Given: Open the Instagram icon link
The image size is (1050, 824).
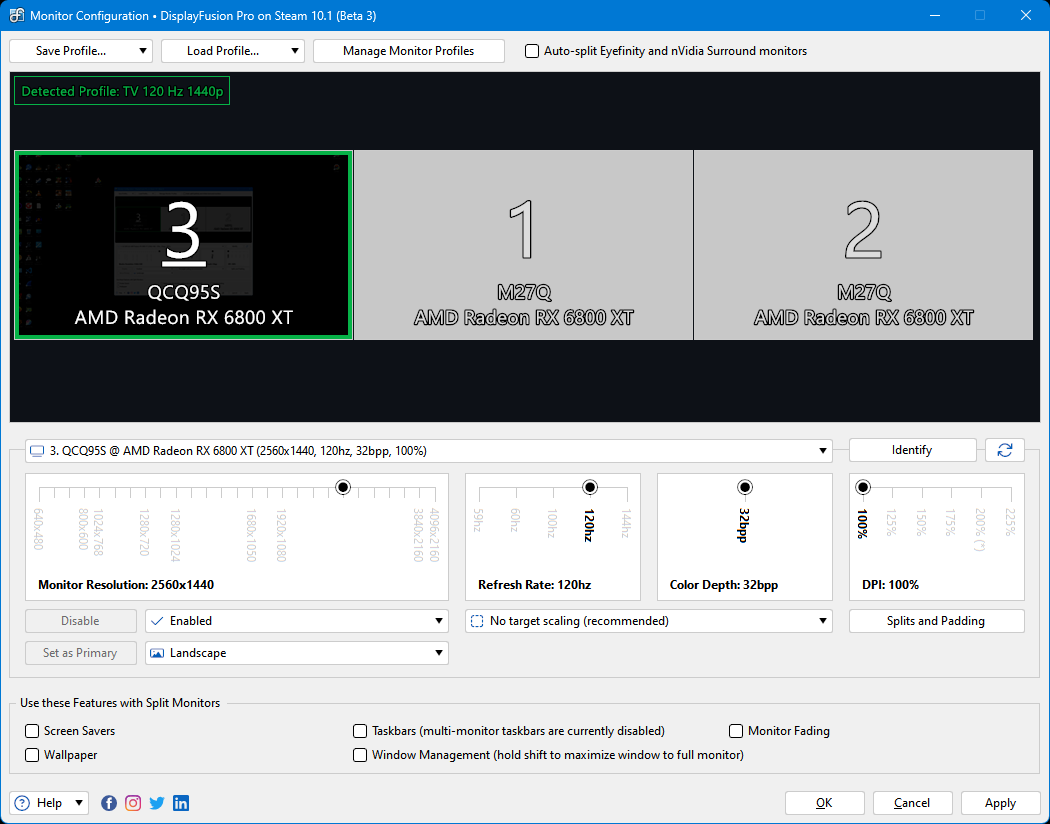Looking at the screenshot, I should click(133, 803).
